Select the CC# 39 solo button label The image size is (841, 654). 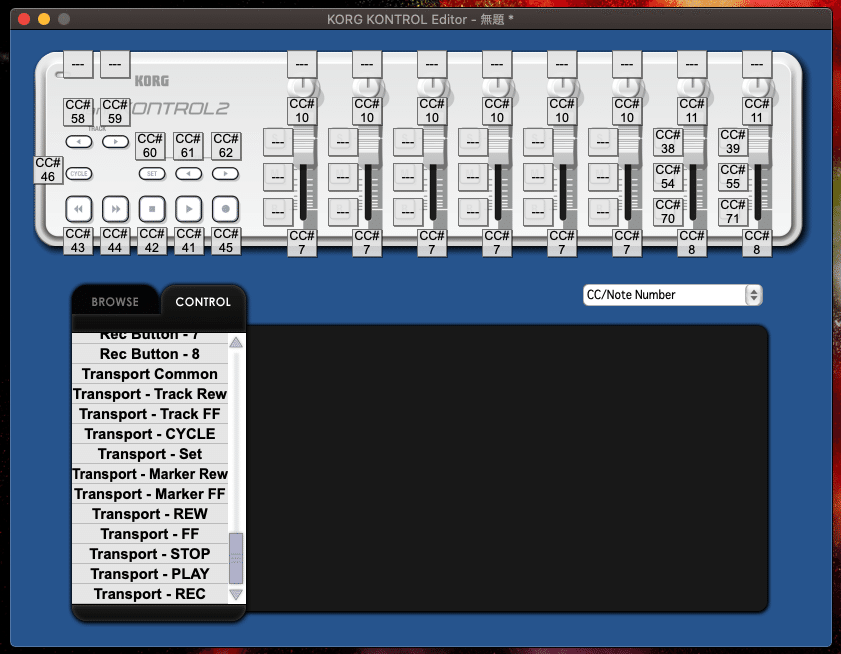click(x=733, y=142)
